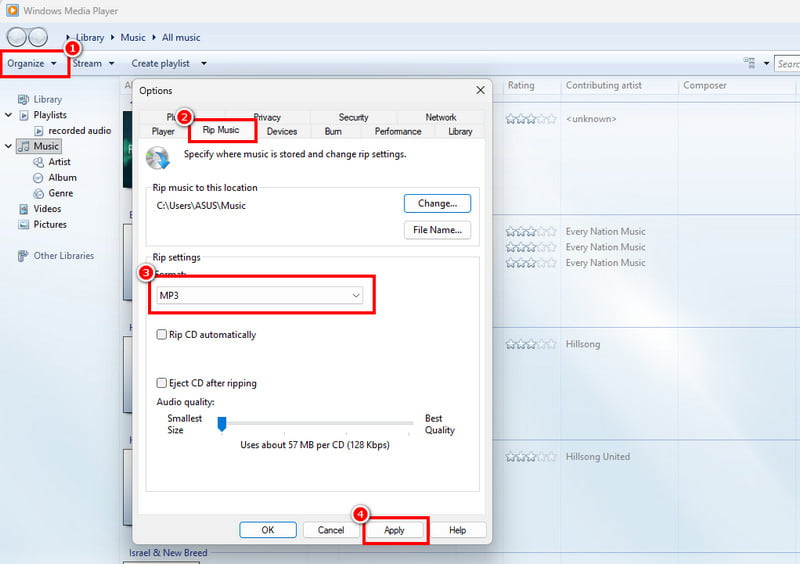The width and height of the screenshot is (800, 564).
Task: Click the Windows Media Player title bar icon
Action: pyautogui.click(x=12, y=10)
